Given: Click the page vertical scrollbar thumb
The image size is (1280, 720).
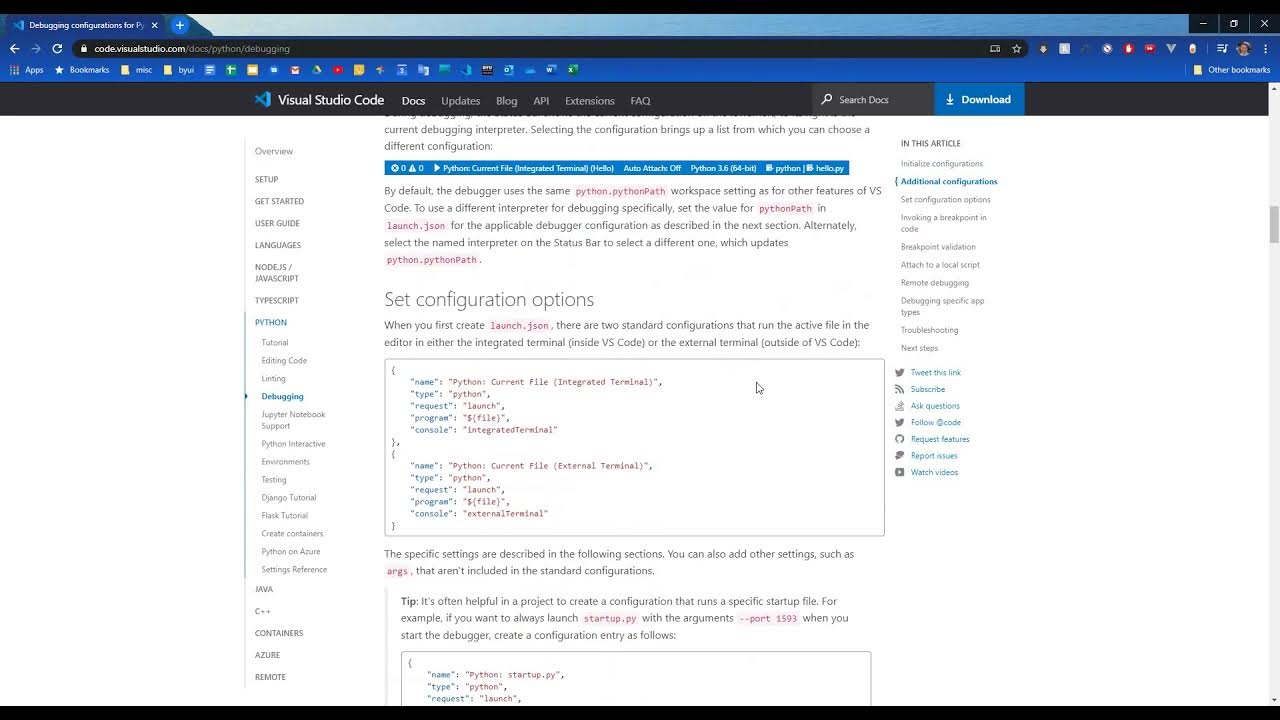Looking at the screenshot, I should [1273, 224].
